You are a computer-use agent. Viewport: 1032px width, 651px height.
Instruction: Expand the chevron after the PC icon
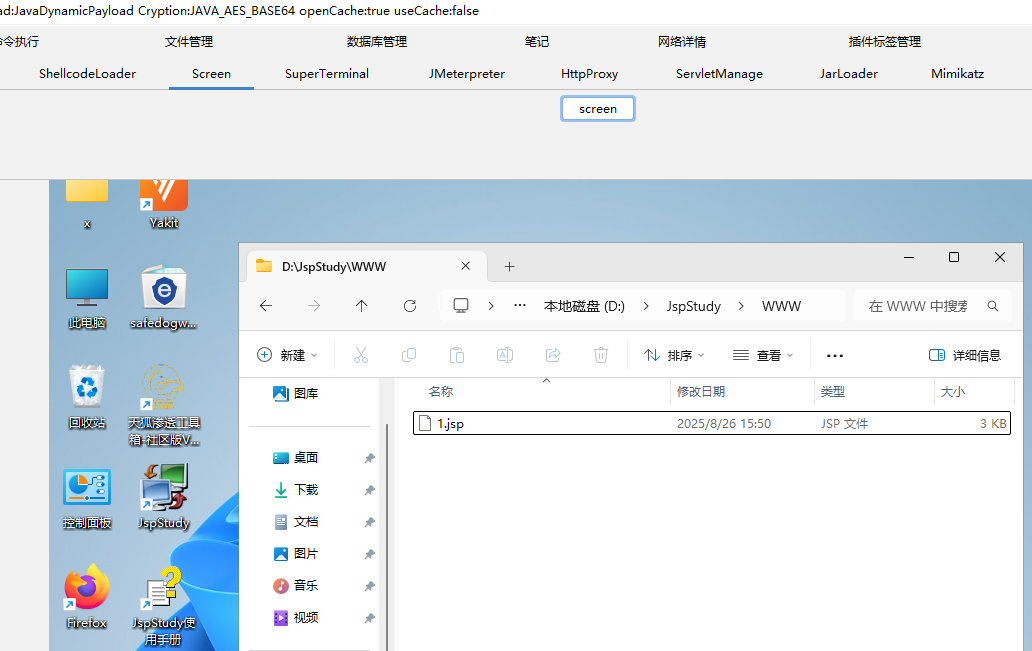click(x=491, y=306)
